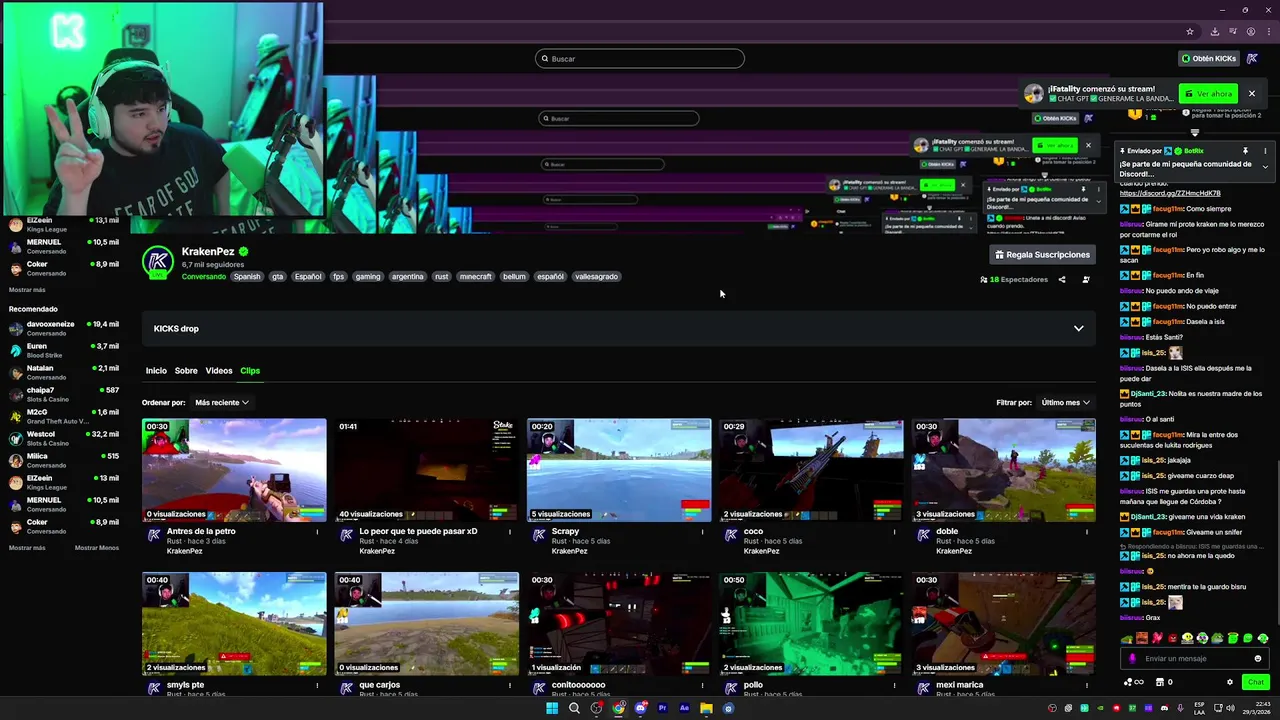Viewport: 1280px width, 720px height.
Task: Switch to the Inicio tab
Action: tap(156, 370)
